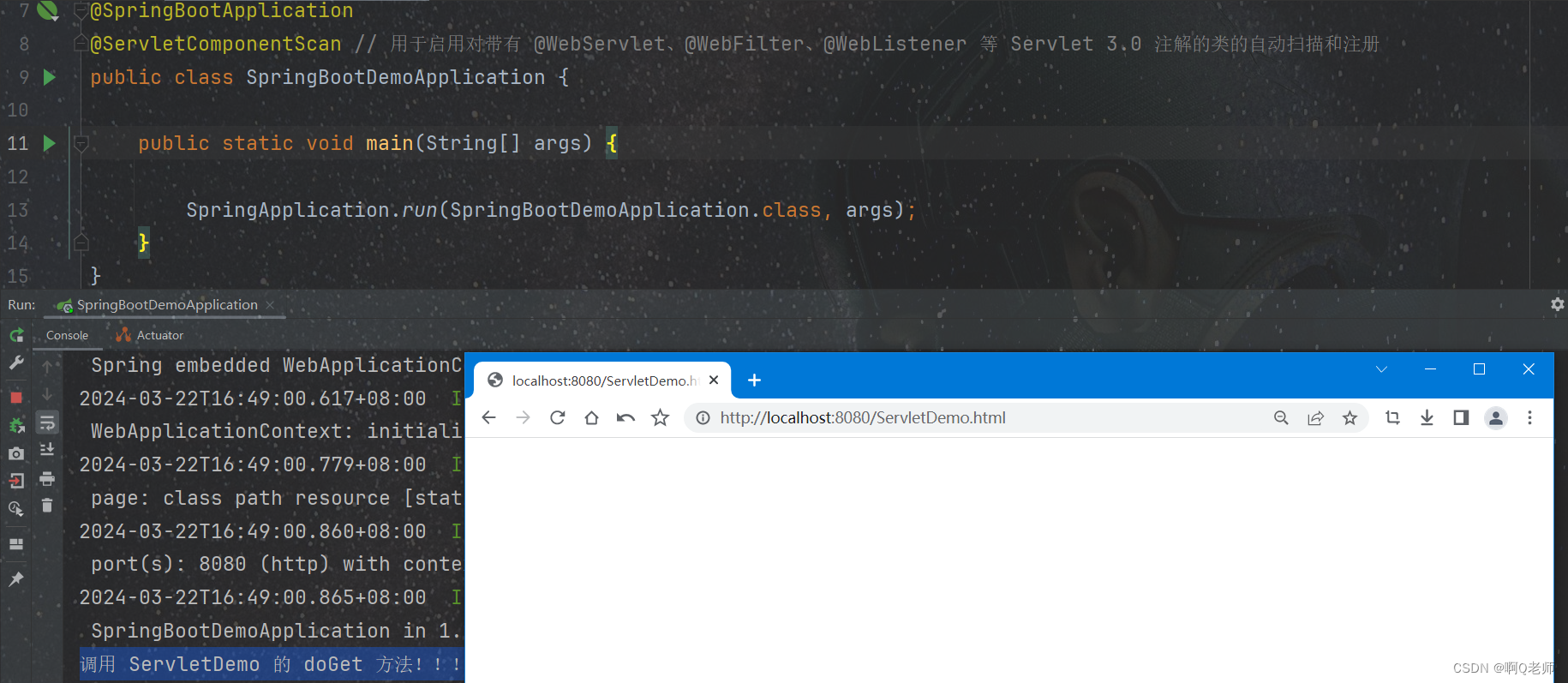Rerun SpringBootDemoApplication with the green rerun icon

16,335
